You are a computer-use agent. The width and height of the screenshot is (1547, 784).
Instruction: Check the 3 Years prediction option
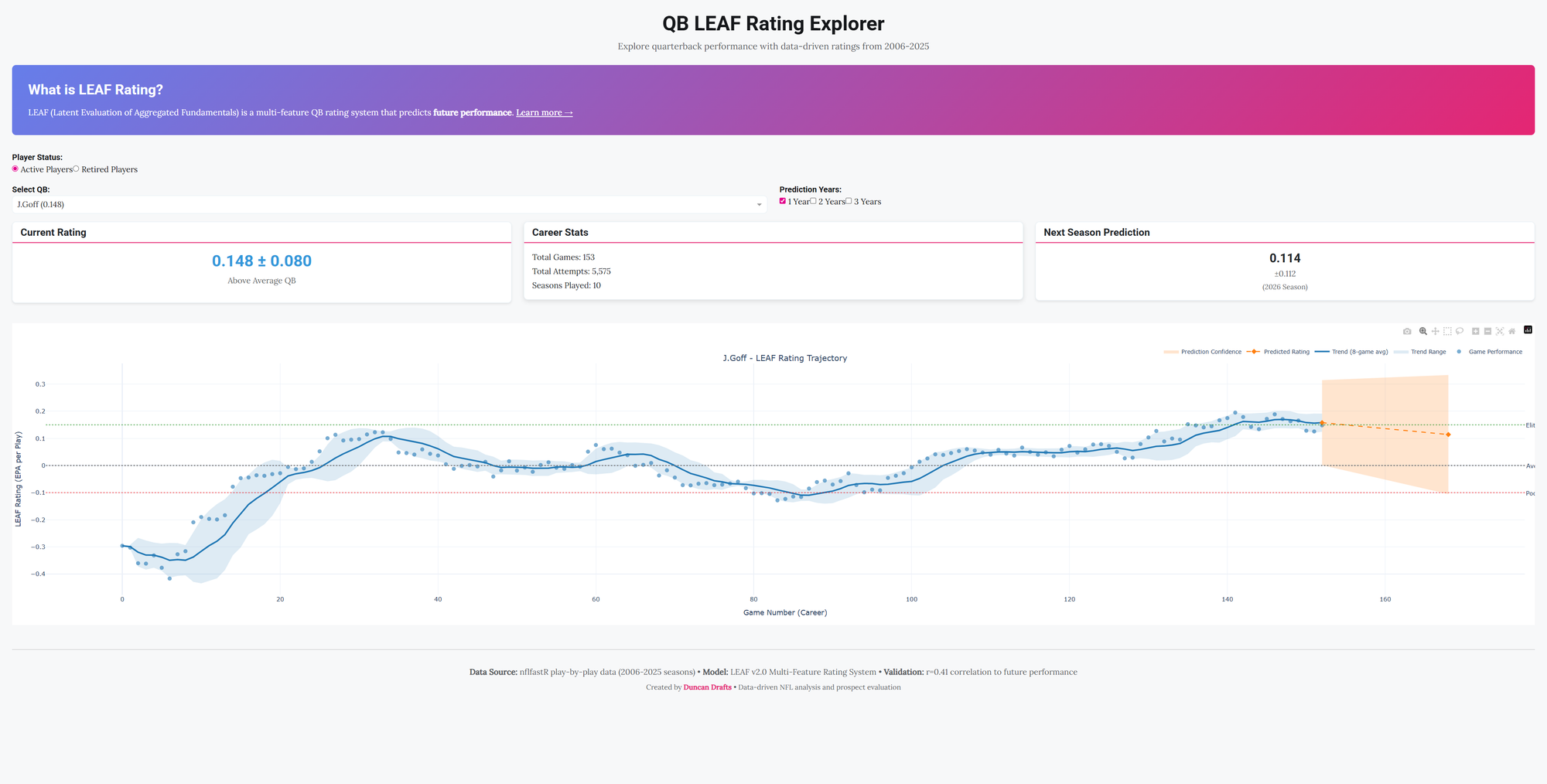coord(849,201)
